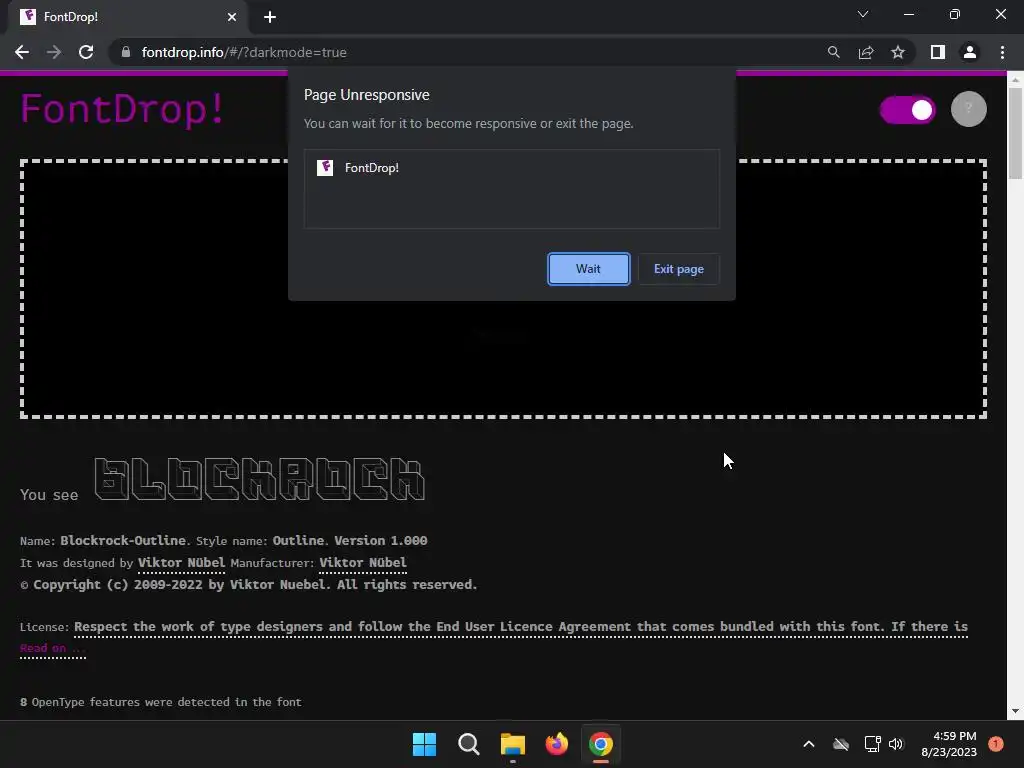Click the Style name Outline text

pos(261,541)
